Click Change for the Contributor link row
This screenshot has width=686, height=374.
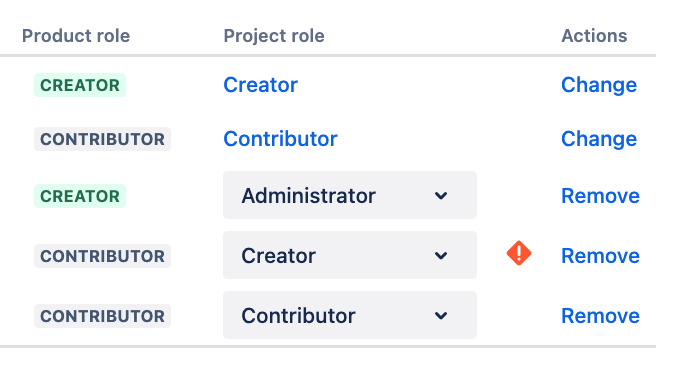click(598, 139)
